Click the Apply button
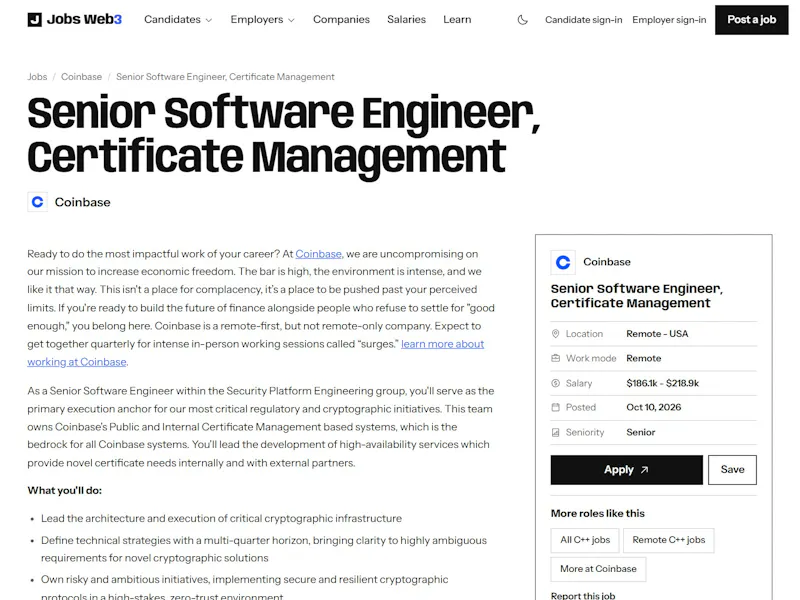 (627, 470)
